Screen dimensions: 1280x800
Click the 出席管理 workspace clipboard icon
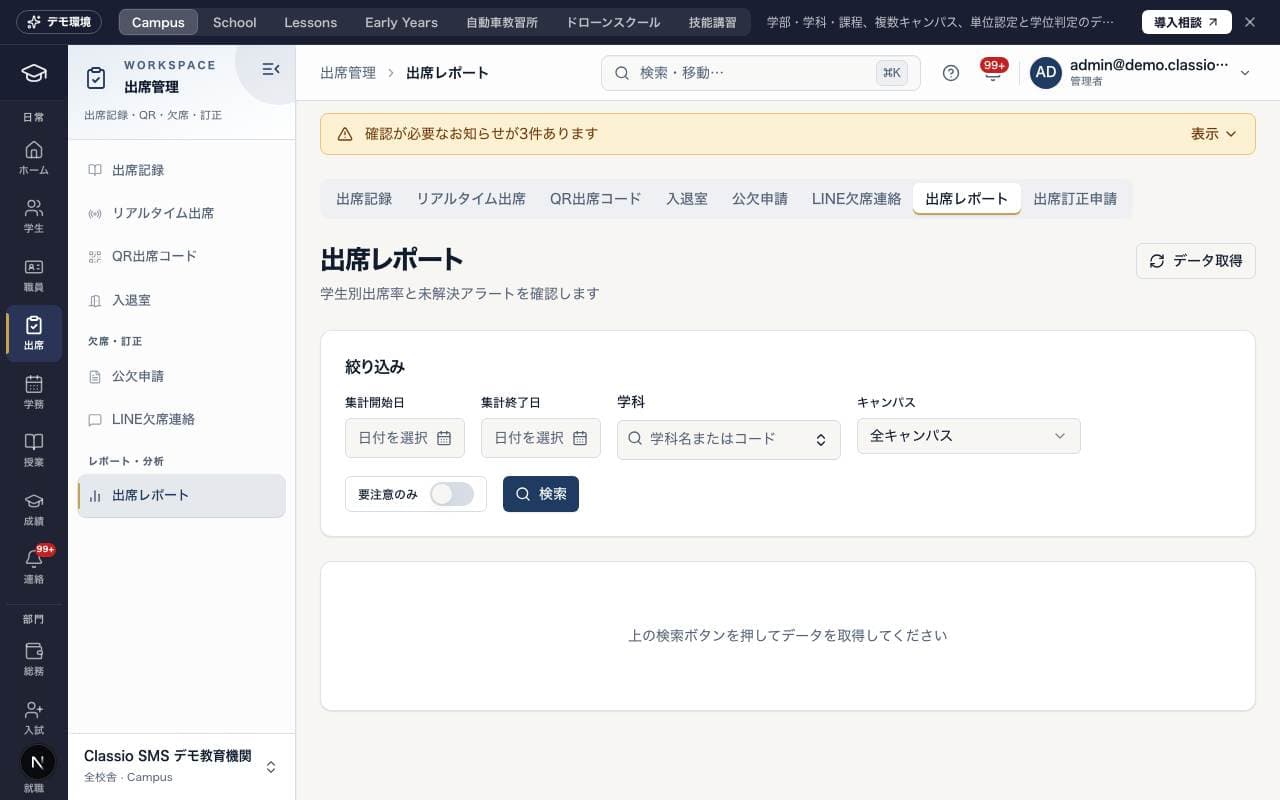pos(96,77)
